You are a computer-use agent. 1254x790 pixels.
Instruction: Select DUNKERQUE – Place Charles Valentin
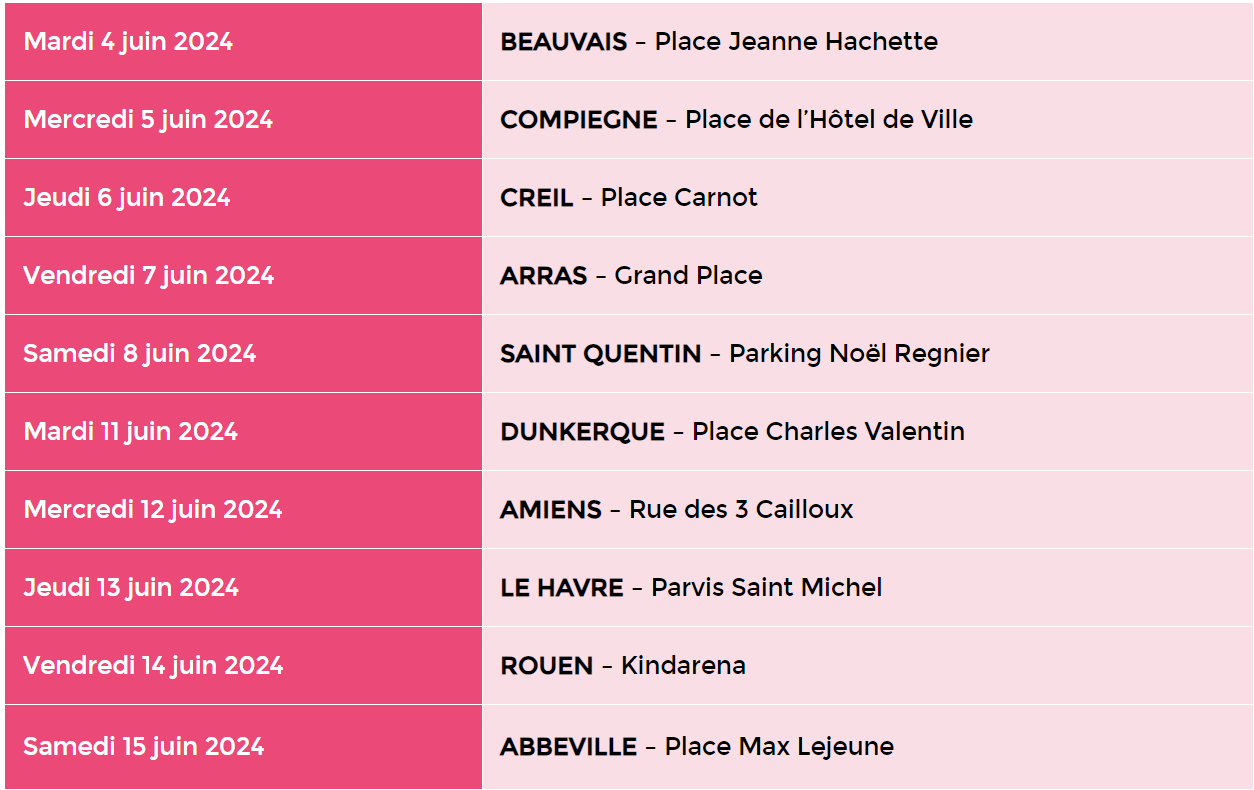tap(732, 432)
